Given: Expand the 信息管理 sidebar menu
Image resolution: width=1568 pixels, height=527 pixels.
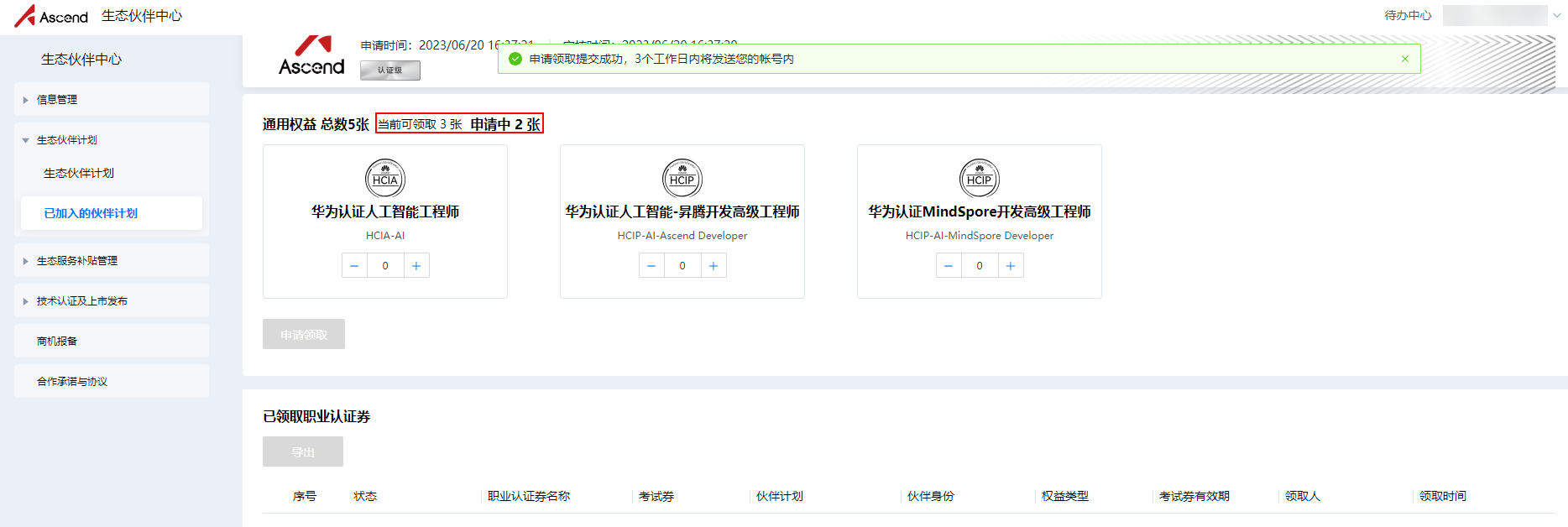Looking at the screenshot, I should tap(112, 99).
